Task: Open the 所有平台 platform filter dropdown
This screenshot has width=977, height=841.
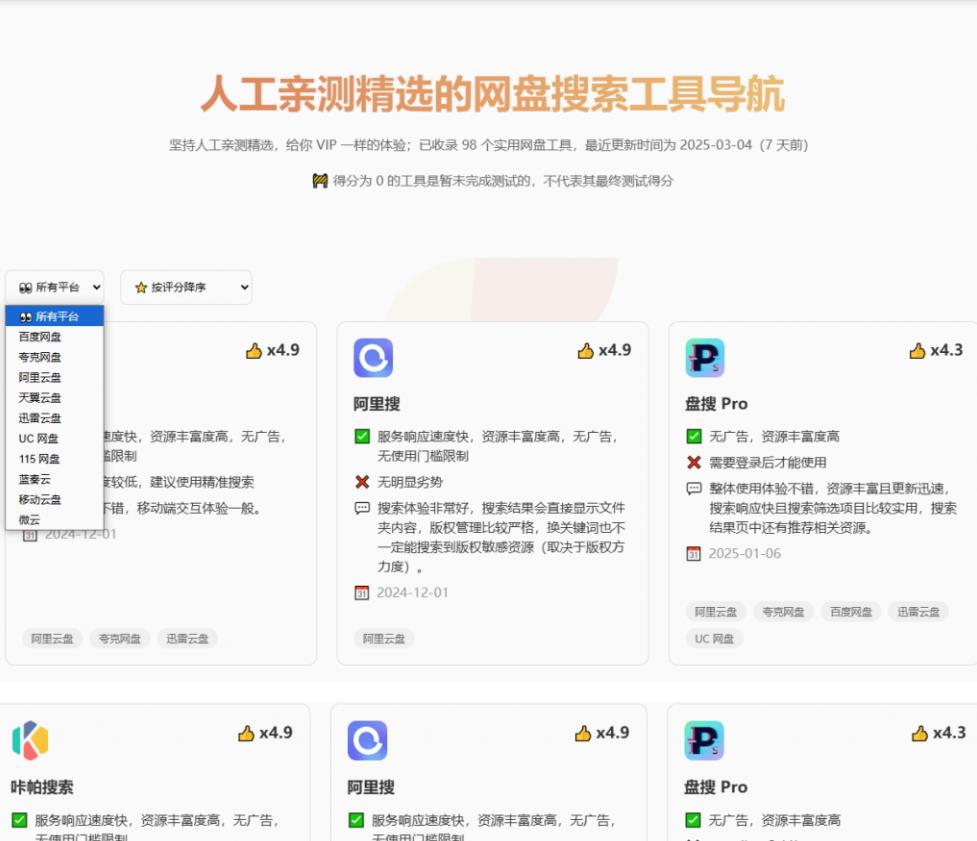Action: pos(55,287)
